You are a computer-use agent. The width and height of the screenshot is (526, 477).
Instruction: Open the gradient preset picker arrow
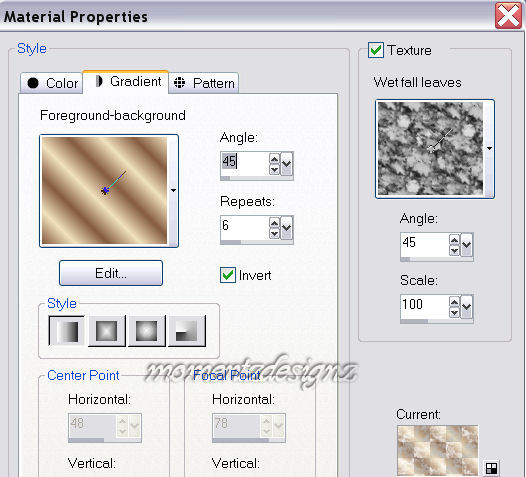tap(173, 191)
